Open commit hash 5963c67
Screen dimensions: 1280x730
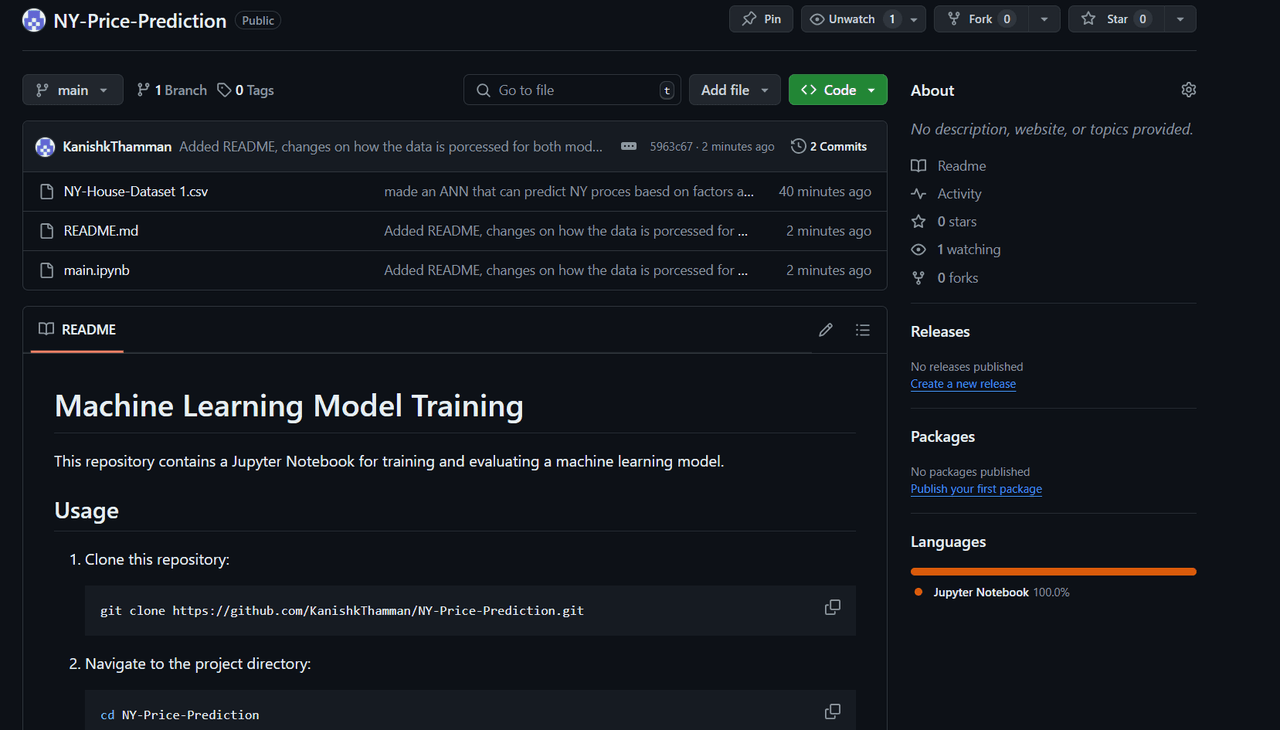[x=671, y=147]
